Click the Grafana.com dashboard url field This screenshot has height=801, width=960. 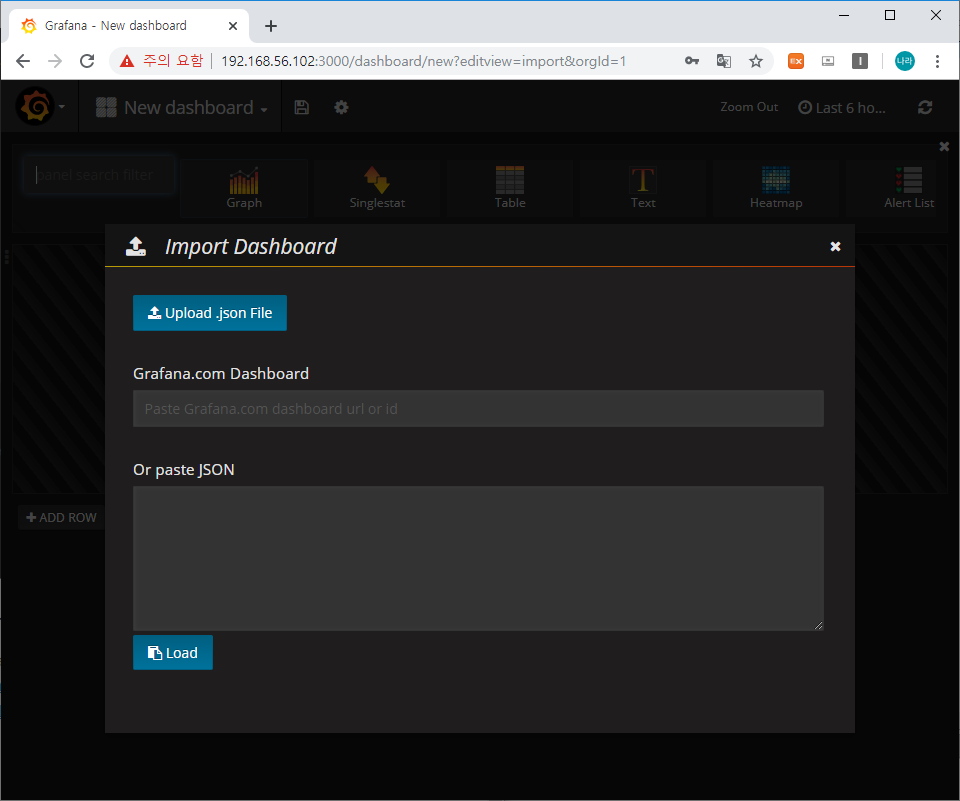click(478, 408)
